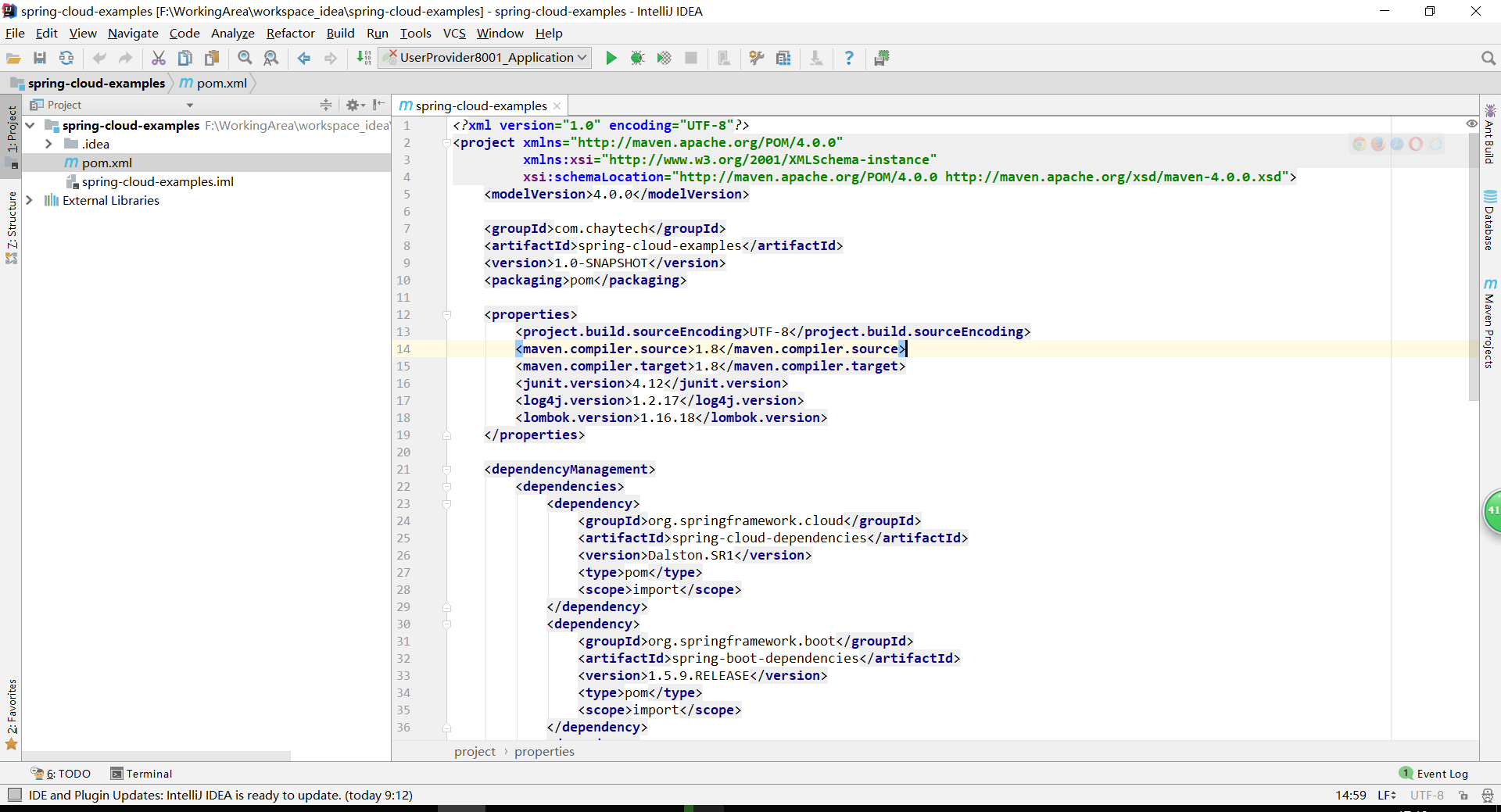The height and width of the screenshot is (812, 1501).
Task: Fold the properties tag at line 12
Action: coord(446,315)
